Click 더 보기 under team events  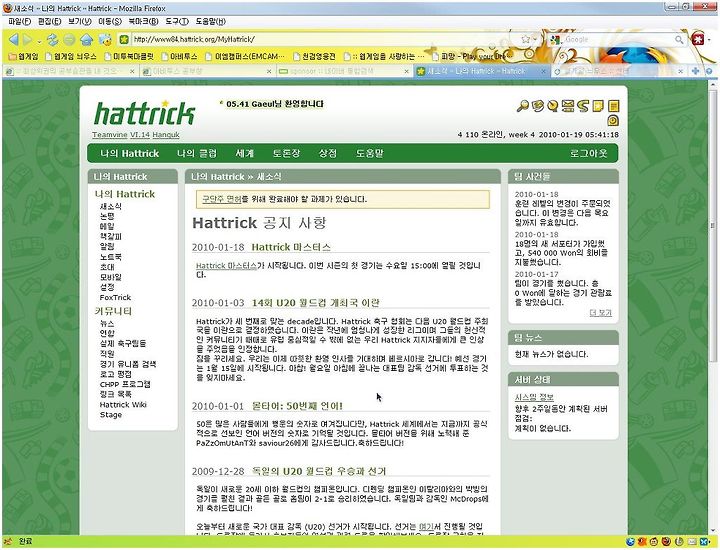click(601, 313)
